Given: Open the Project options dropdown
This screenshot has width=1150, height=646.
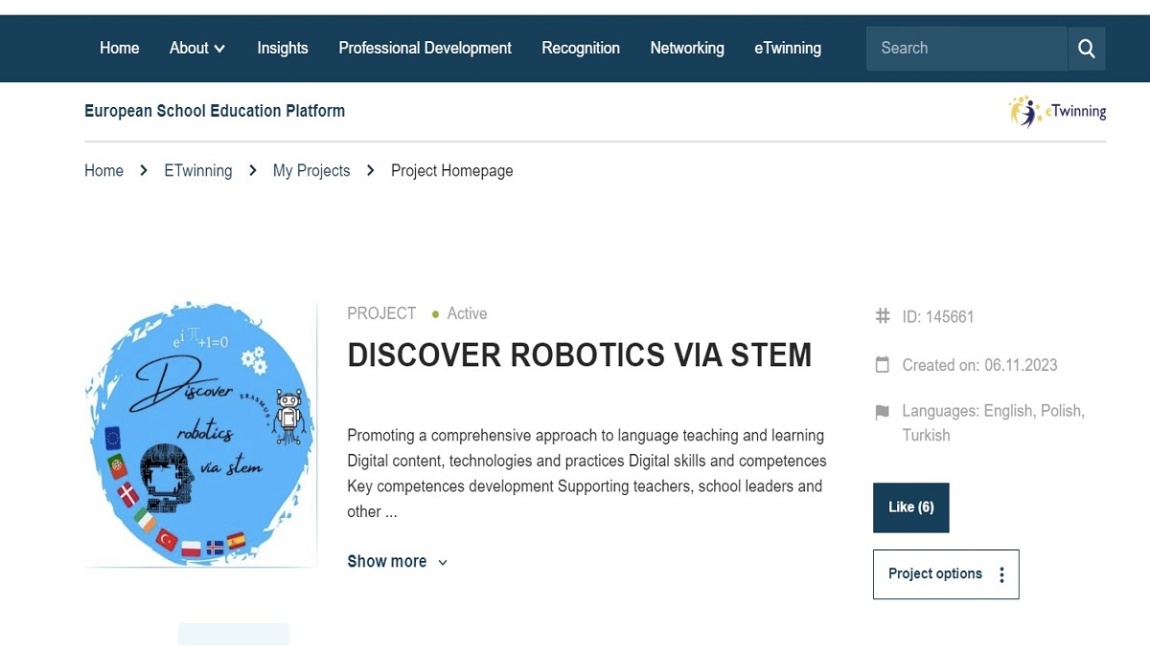Looking at the screenshot, I should click(945, 574).
